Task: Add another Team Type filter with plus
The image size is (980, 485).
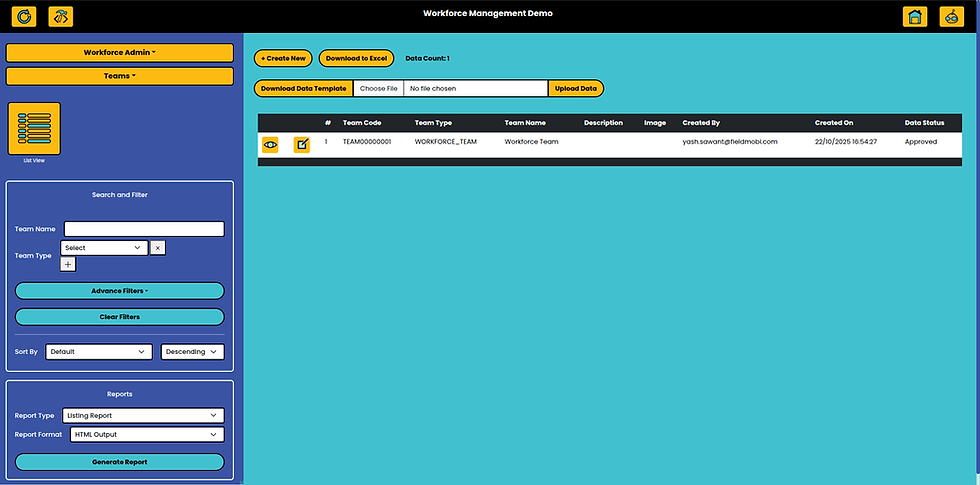Action: point(68,264)
